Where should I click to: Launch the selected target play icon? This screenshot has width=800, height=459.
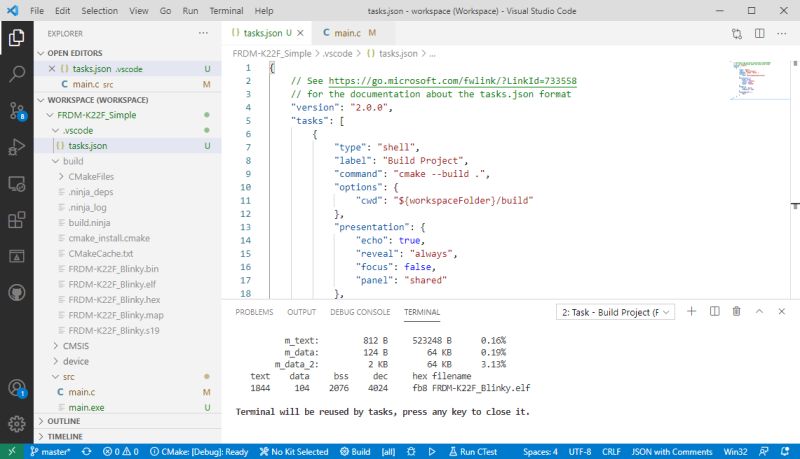click(432, 451)
